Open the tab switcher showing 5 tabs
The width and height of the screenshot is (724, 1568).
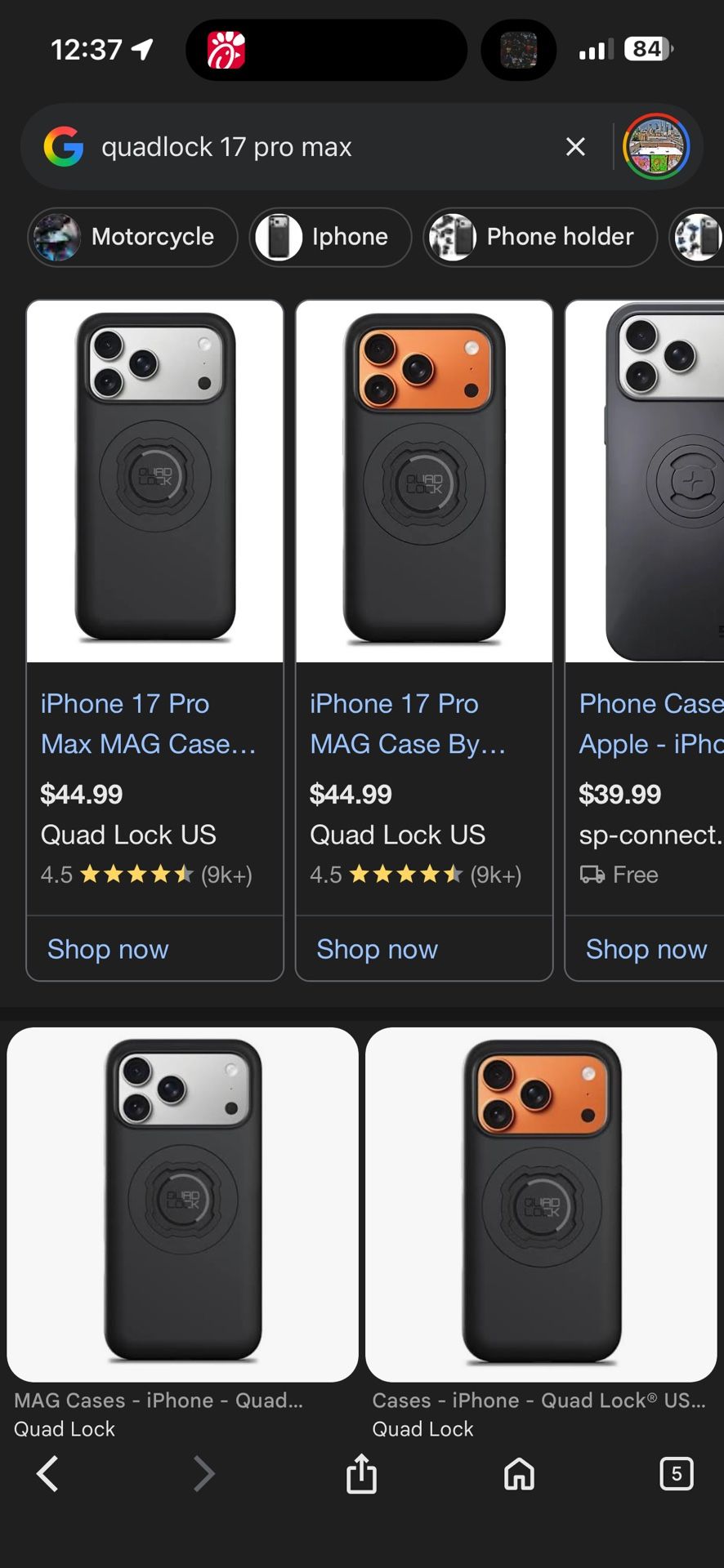click(x=676, y=1474)
